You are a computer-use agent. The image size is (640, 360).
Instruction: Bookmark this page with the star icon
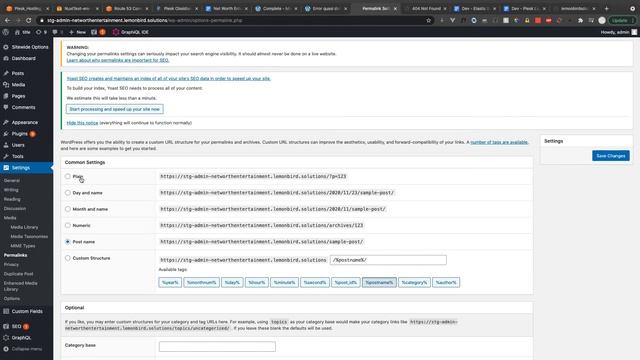[429, 20]
